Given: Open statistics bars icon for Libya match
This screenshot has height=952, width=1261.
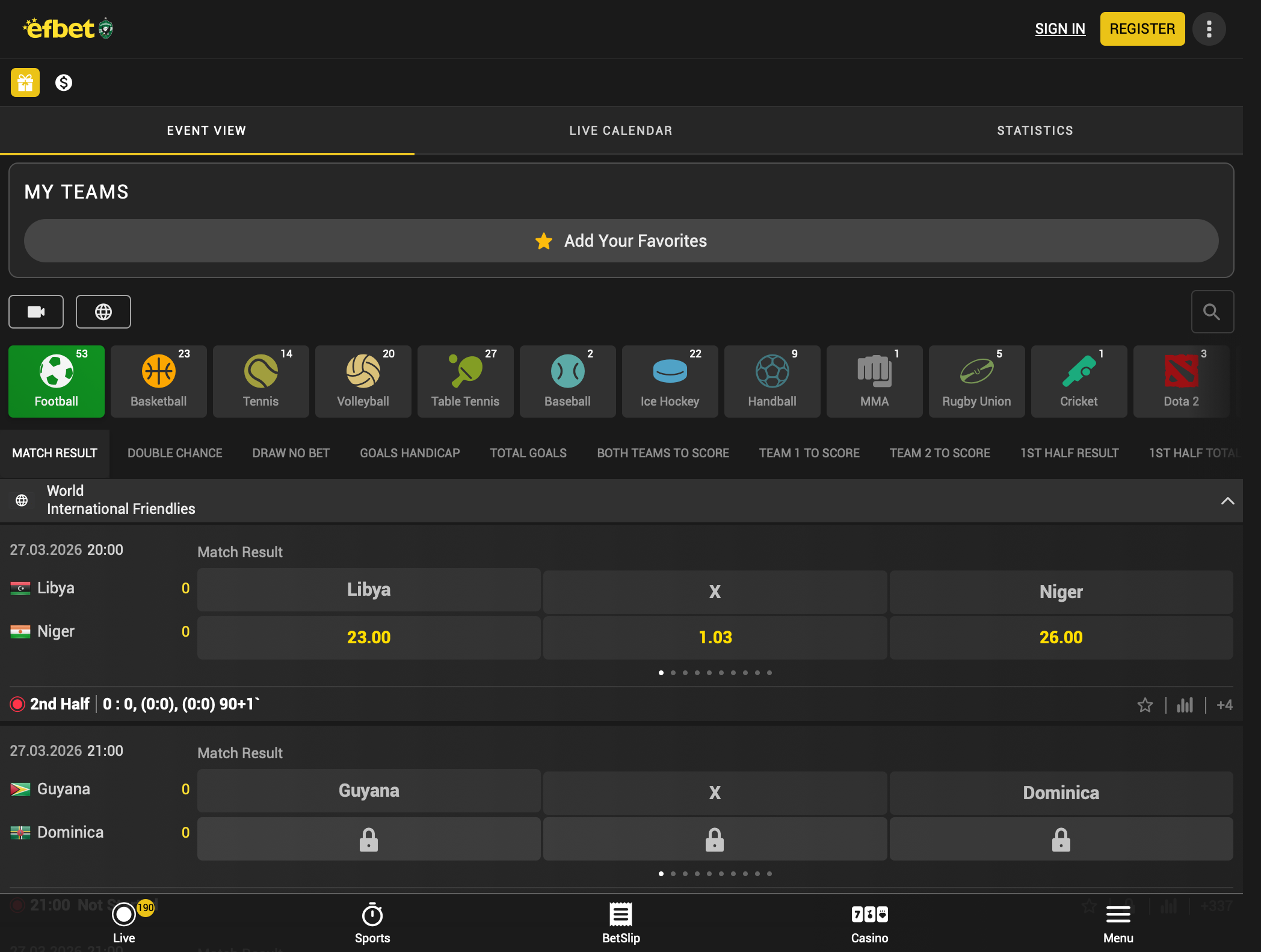Looking at the screenshot, I should [x=1185, y=705].
